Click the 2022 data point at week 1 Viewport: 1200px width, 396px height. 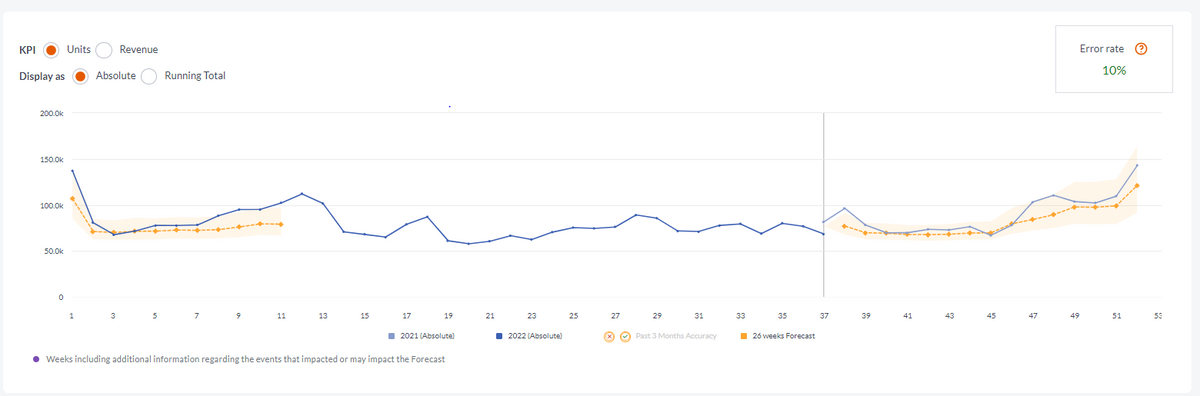pos(72,171)
